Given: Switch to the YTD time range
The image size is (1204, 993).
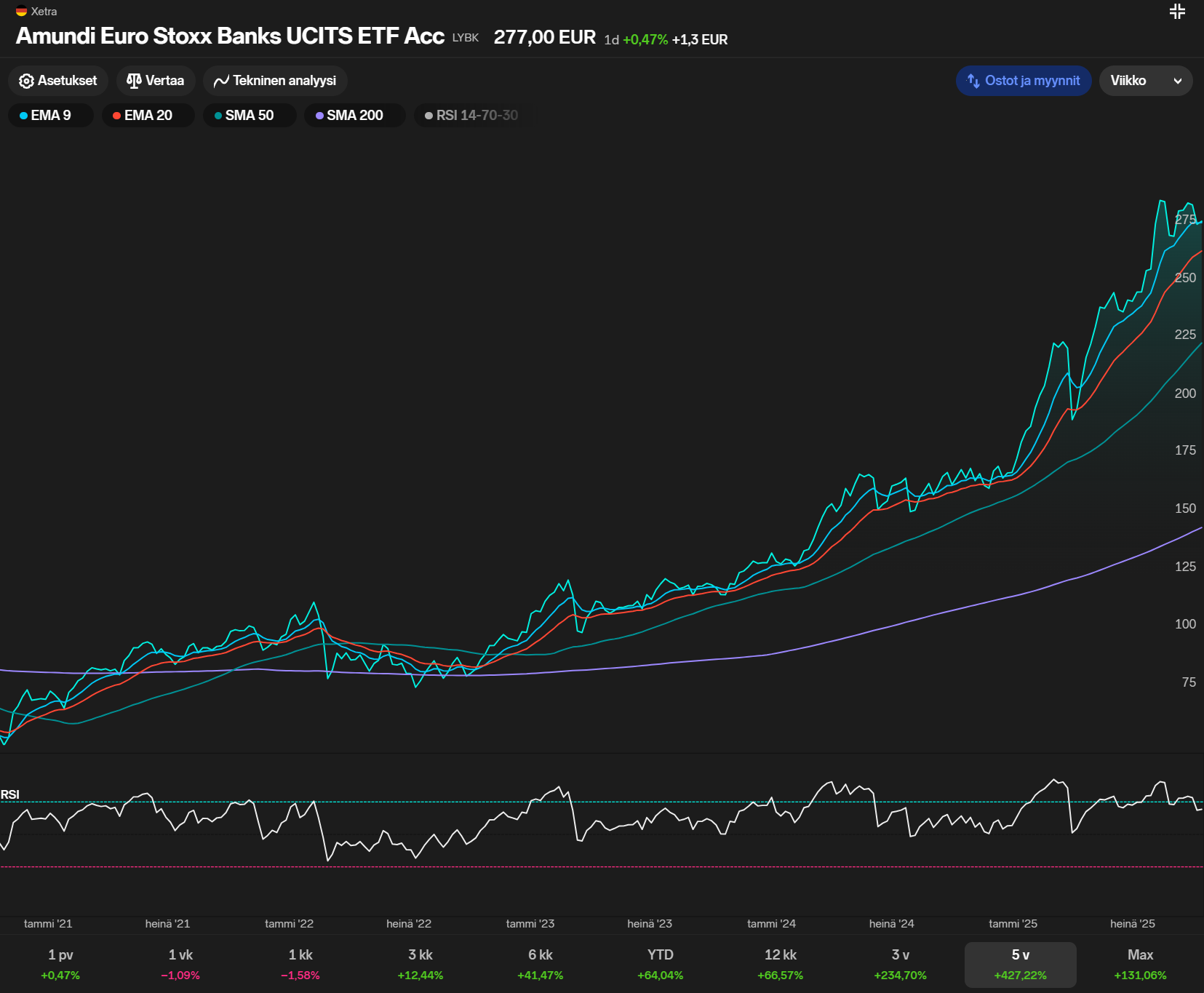Looking at the screenshot, I should point(660,964).
